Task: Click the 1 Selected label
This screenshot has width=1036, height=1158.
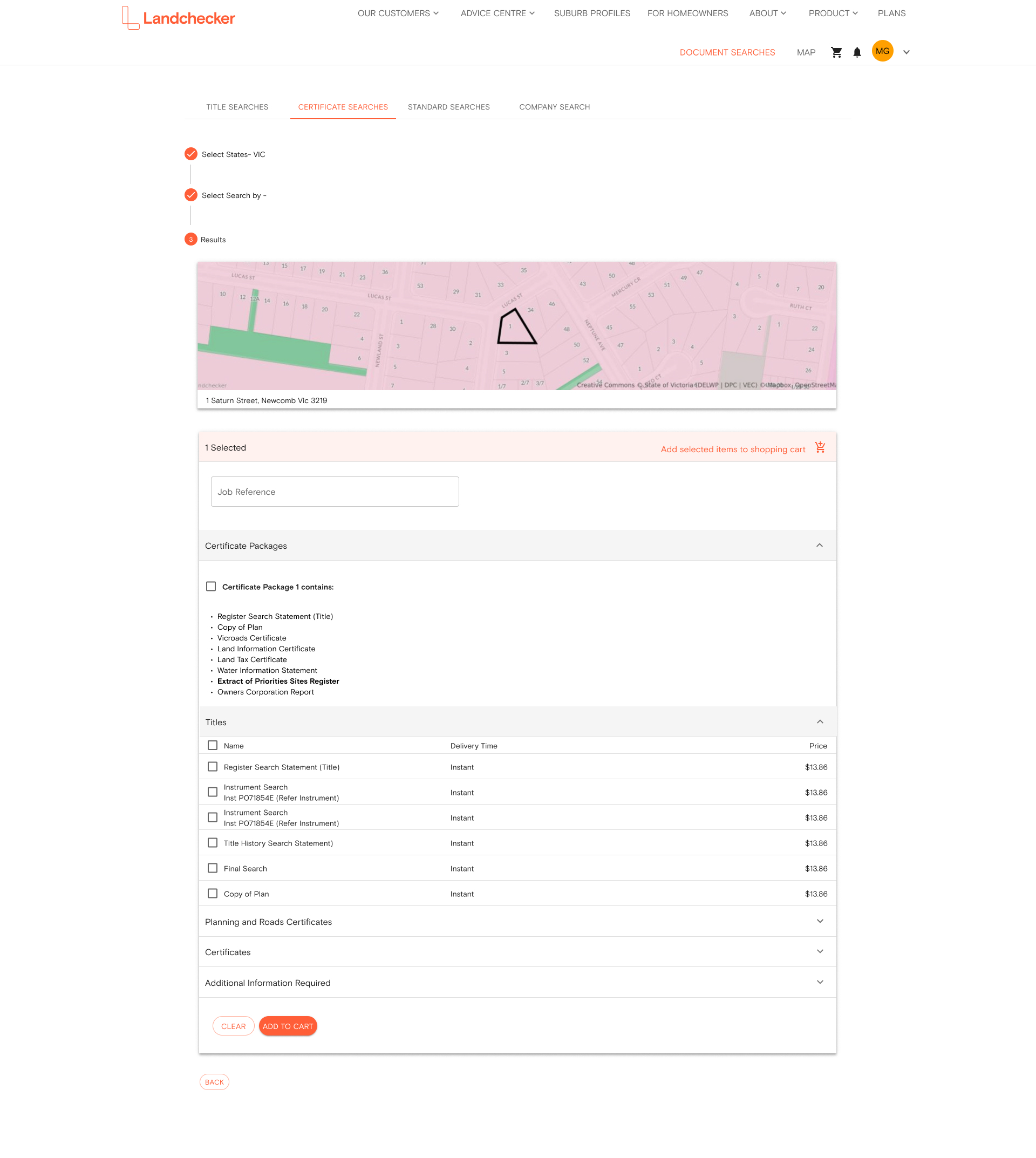Action: coord(226,447)
